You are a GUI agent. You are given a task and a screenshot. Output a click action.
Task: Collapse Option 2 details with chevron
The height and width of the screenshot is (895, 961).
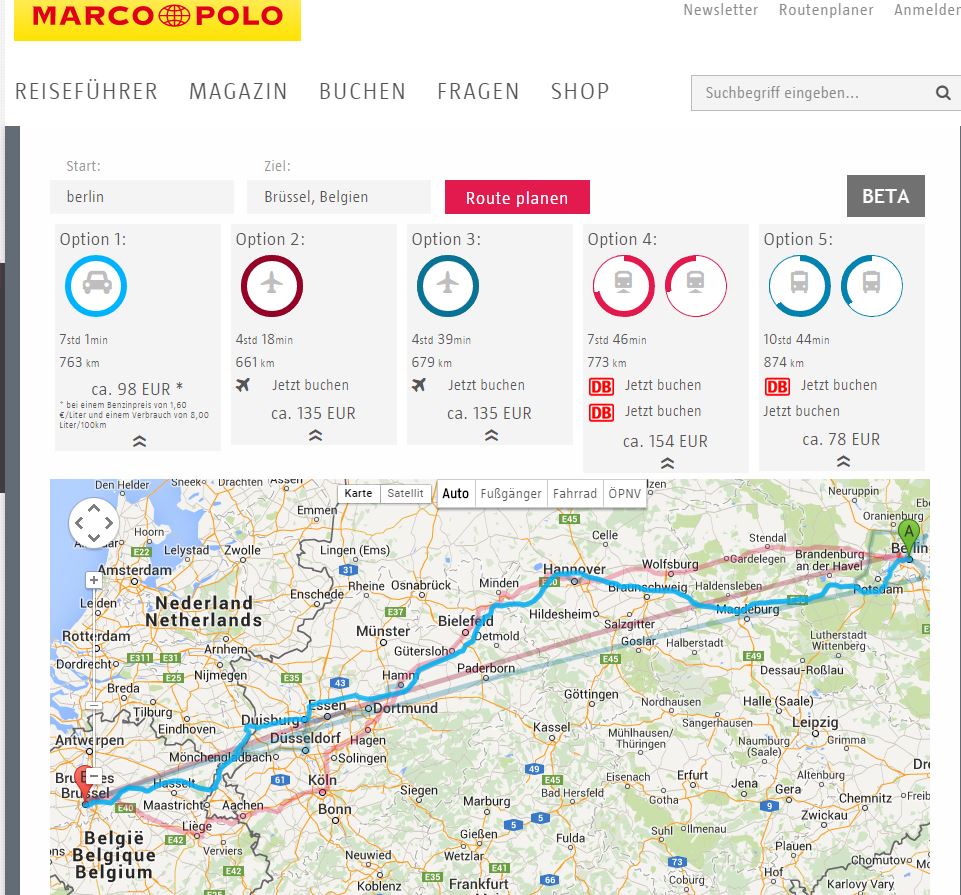pyautogui.click(x=316, y=435)
